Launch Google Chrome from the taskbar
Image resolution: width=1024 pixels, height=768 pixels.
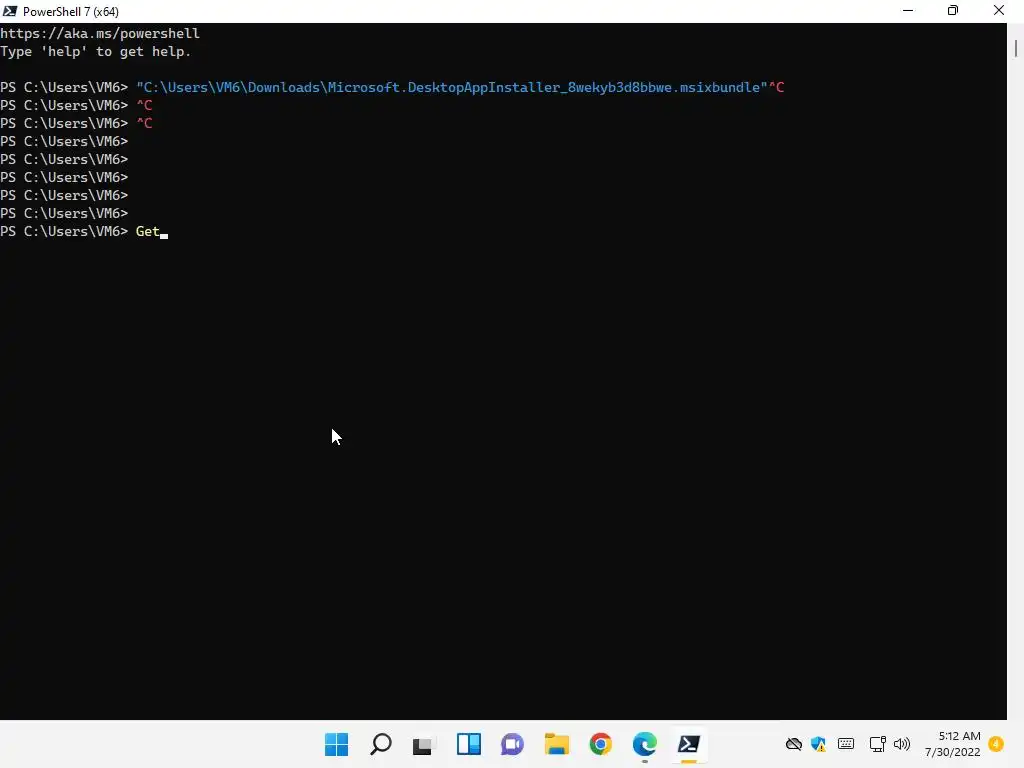[x=600, y=744]
